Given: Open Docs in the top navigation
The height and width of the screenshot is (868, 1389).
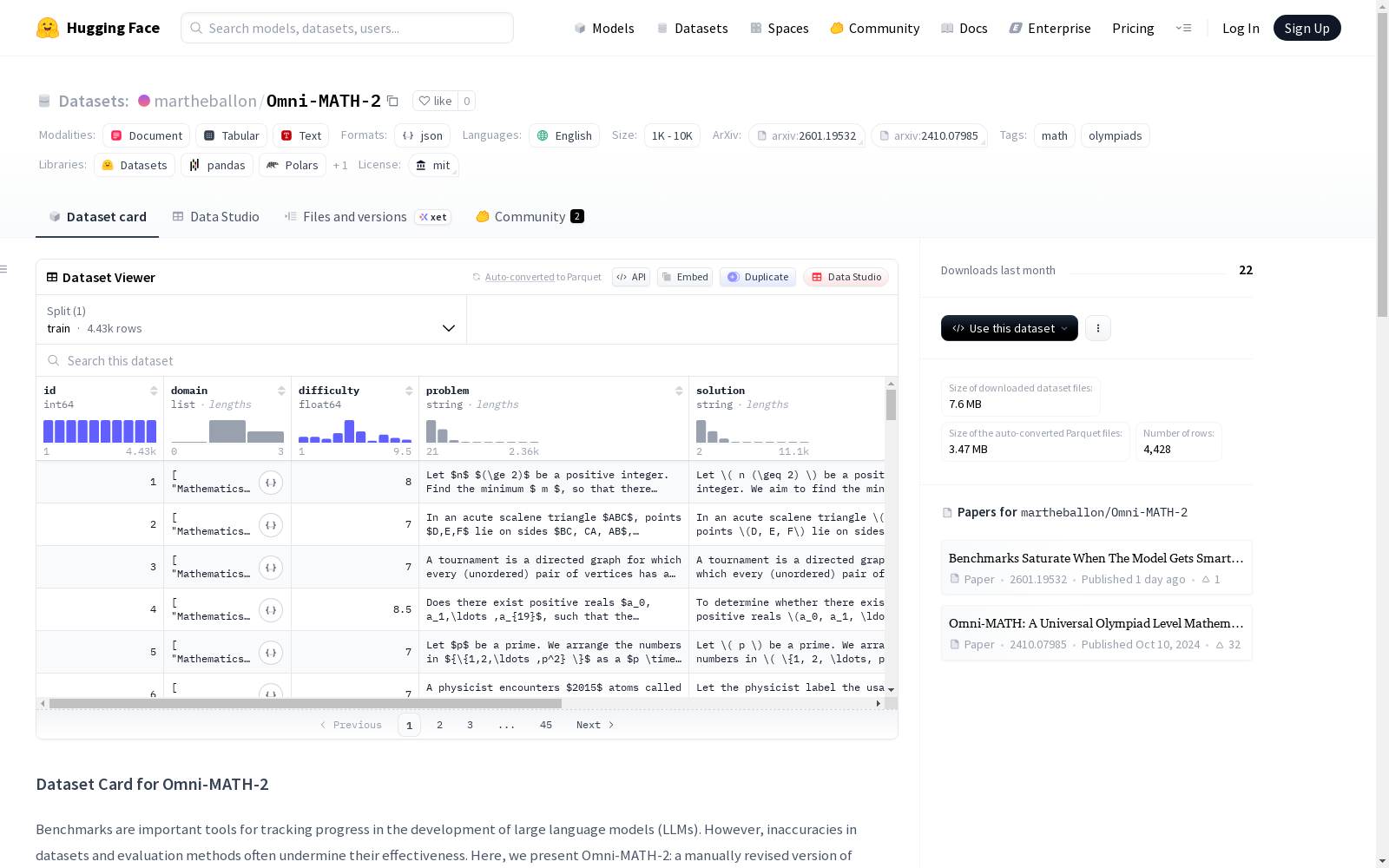Looking at the screenshot, I should tap(964, 28).
